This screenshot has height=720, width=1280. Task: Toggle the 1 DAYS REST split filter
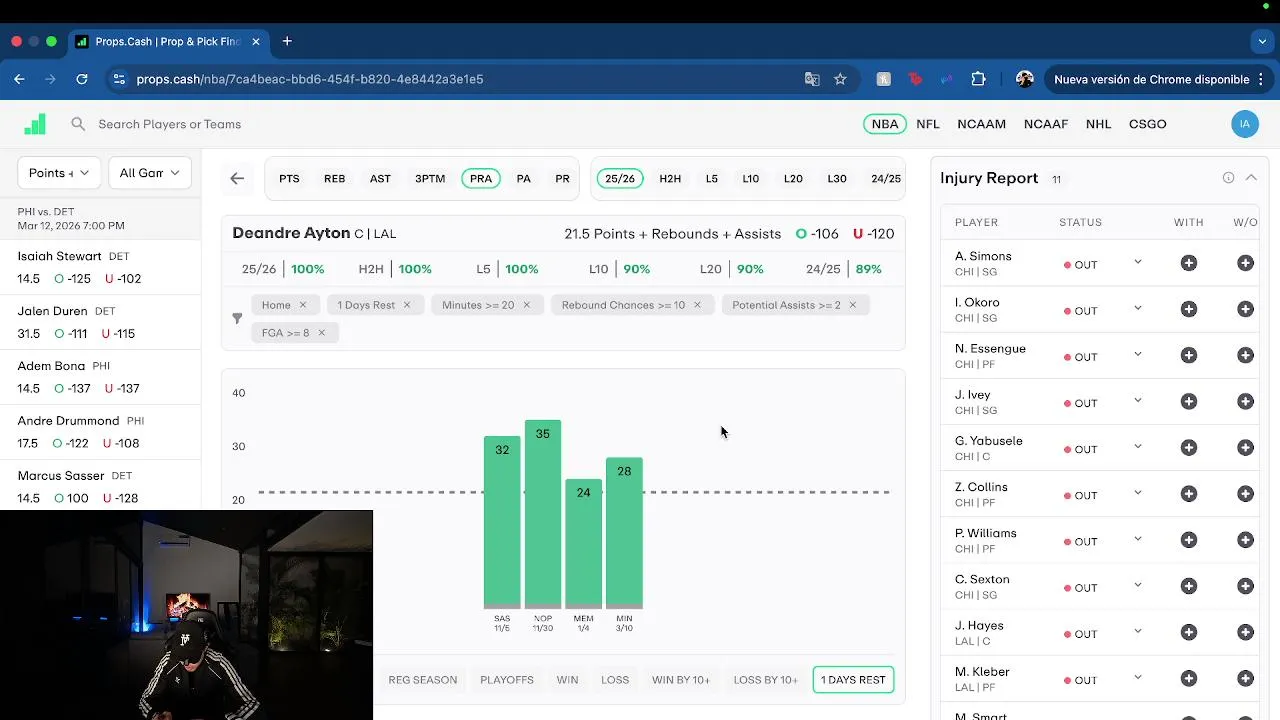tap(853, 680)
